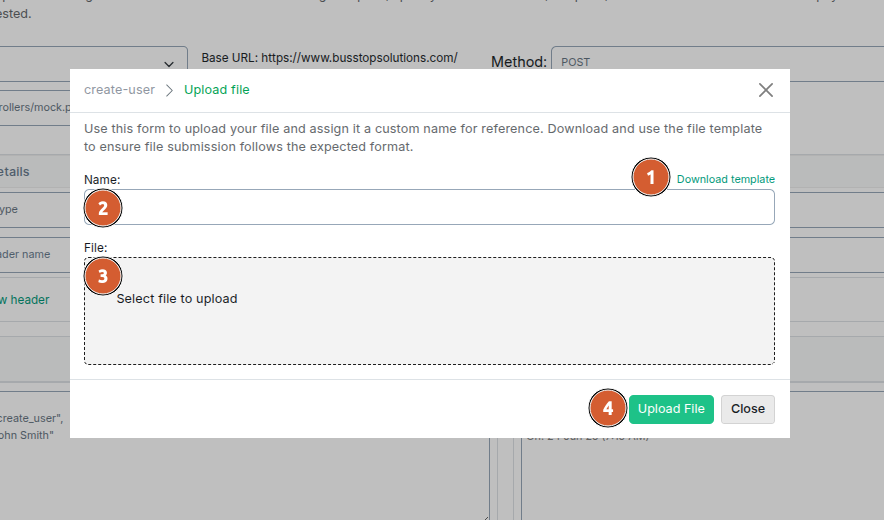This screenshot has width=884, height=520.
Task: Open the Download template link
Action: (x=725, y=179)
